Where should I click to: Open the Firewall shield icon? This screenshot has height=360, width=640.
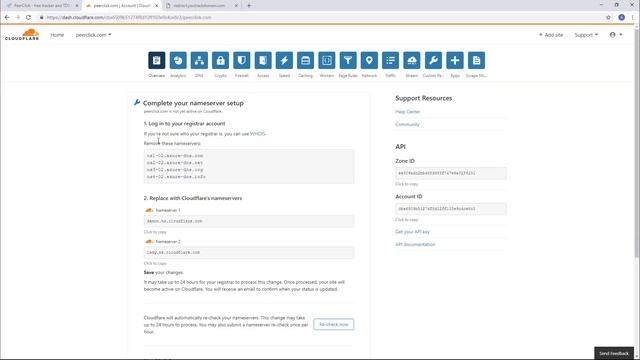pyautogui.click(x=242, y=60)
